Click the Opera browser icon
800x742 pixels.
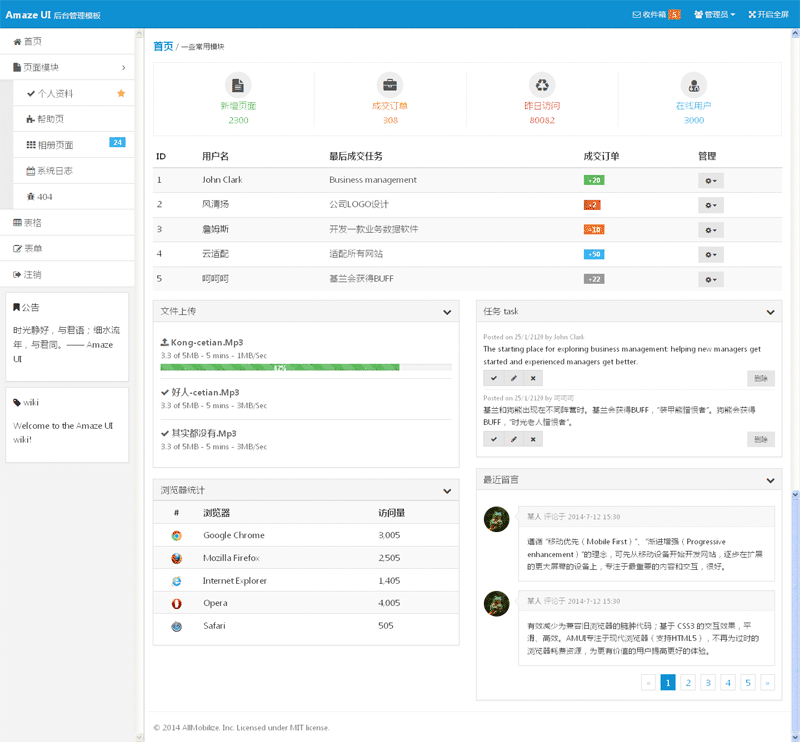(x=176, y=603)
